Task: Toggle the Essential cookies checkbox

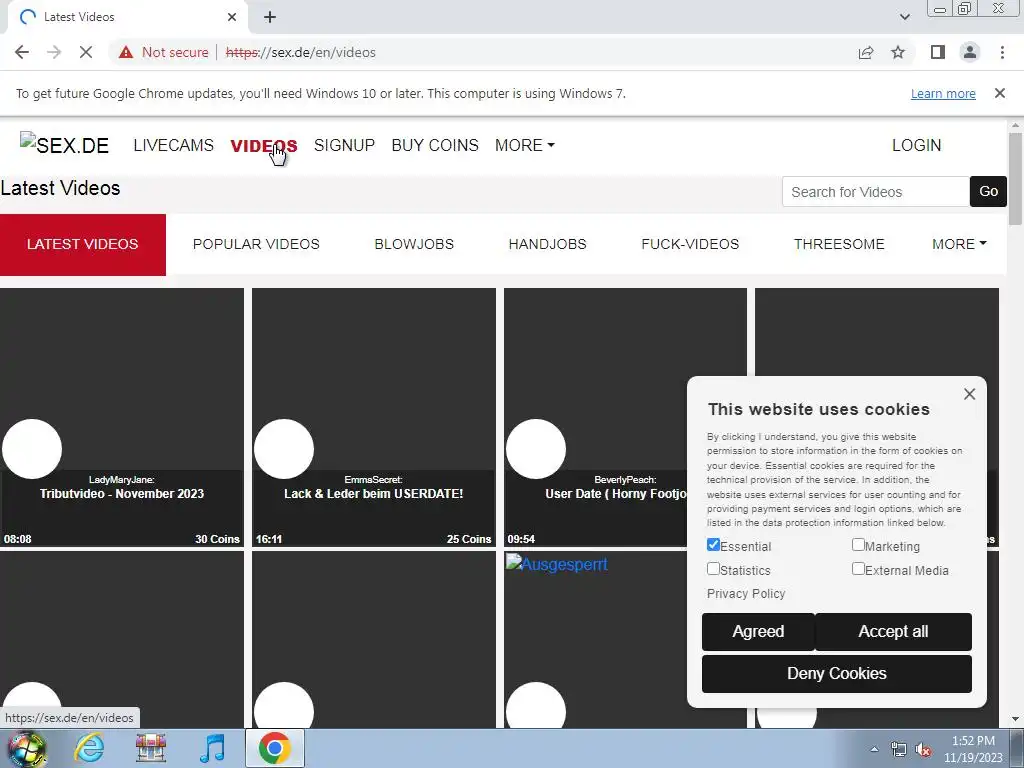Action: [713, 545]
